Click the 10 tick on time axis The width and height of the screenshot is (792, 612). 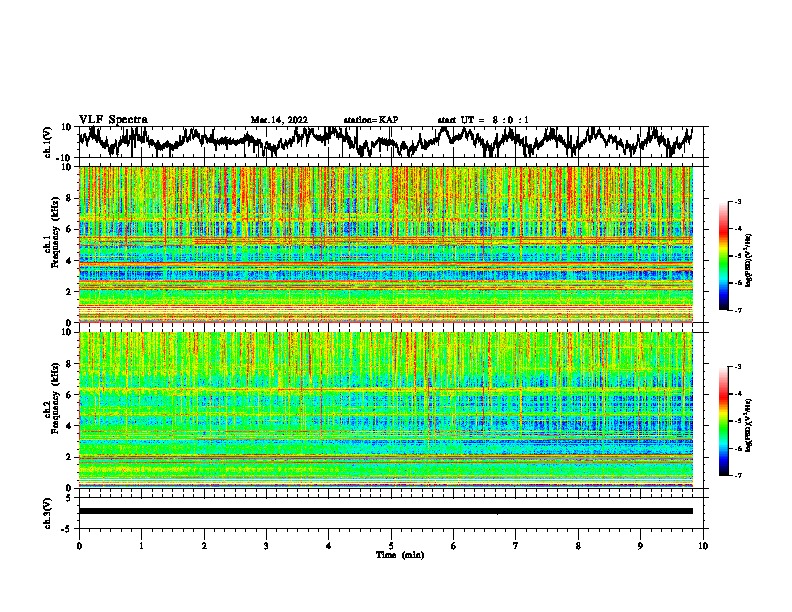pos(703,546)
